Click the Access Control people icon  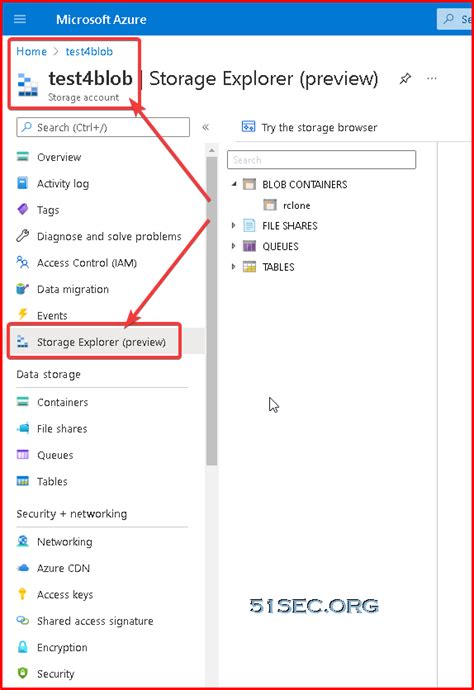click(x=22, y=262)
